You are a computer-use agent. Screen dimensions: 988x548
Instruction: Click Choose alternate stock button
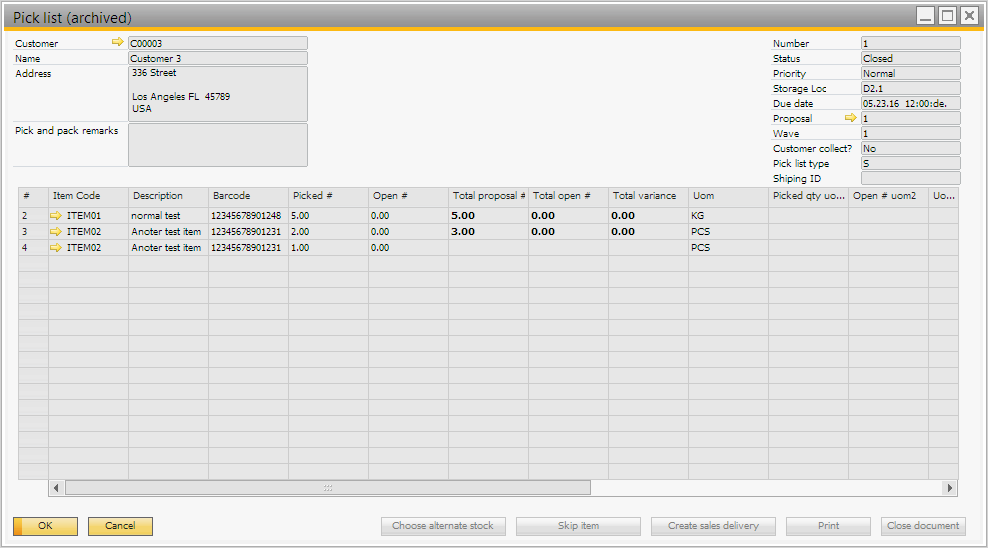(x=443, y=526)
